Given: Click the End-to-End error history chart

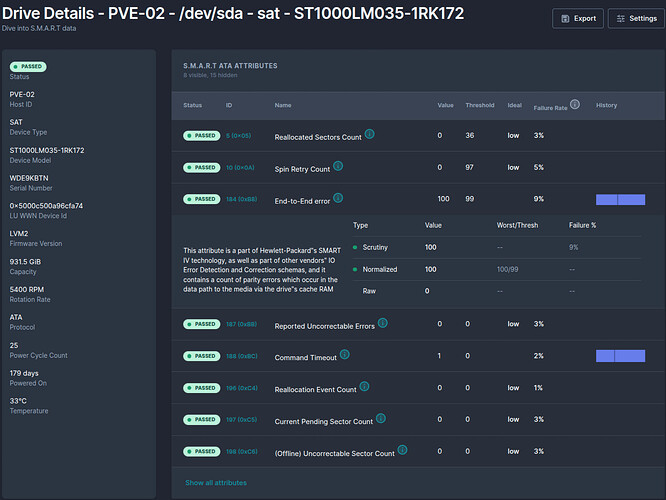Looking at the screenshot, I should (x=620, y=200).
